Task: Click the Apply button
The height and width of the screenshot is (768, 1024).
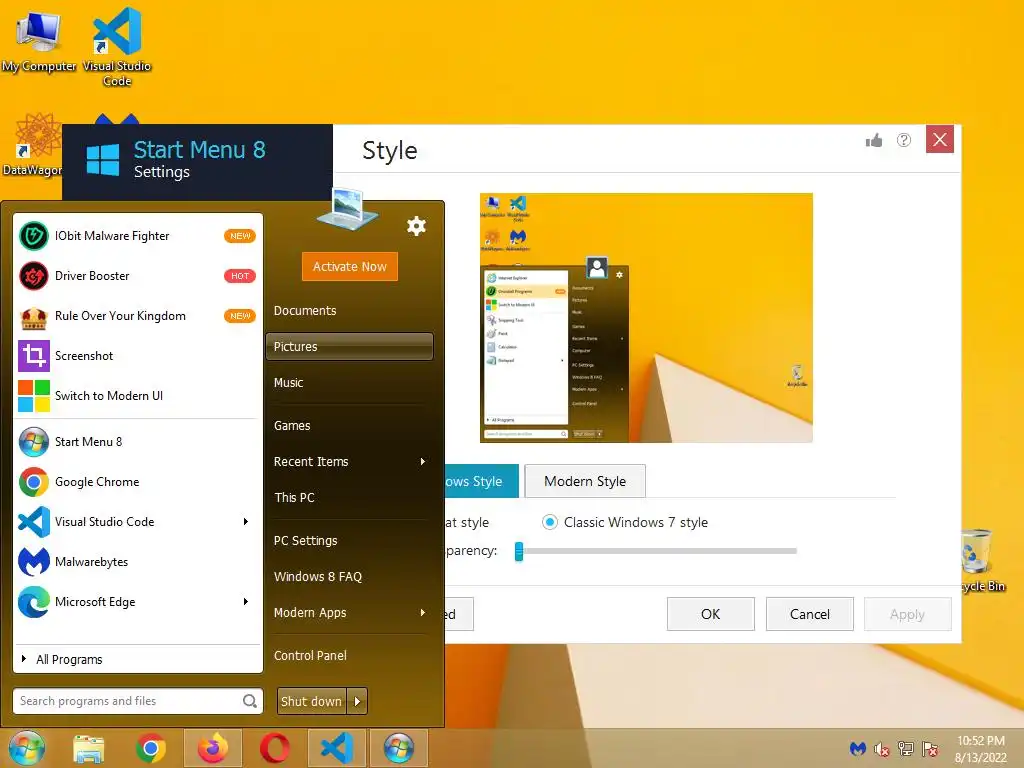Action: pyautogui.click(x=908, y=614)
